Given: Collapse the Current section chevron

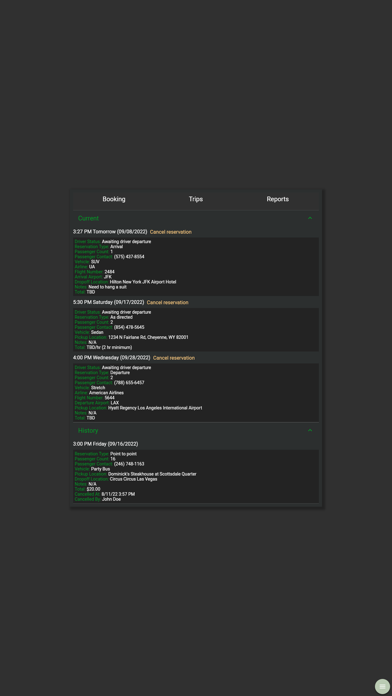Looking at the screenshot, I should coord(310,218).
